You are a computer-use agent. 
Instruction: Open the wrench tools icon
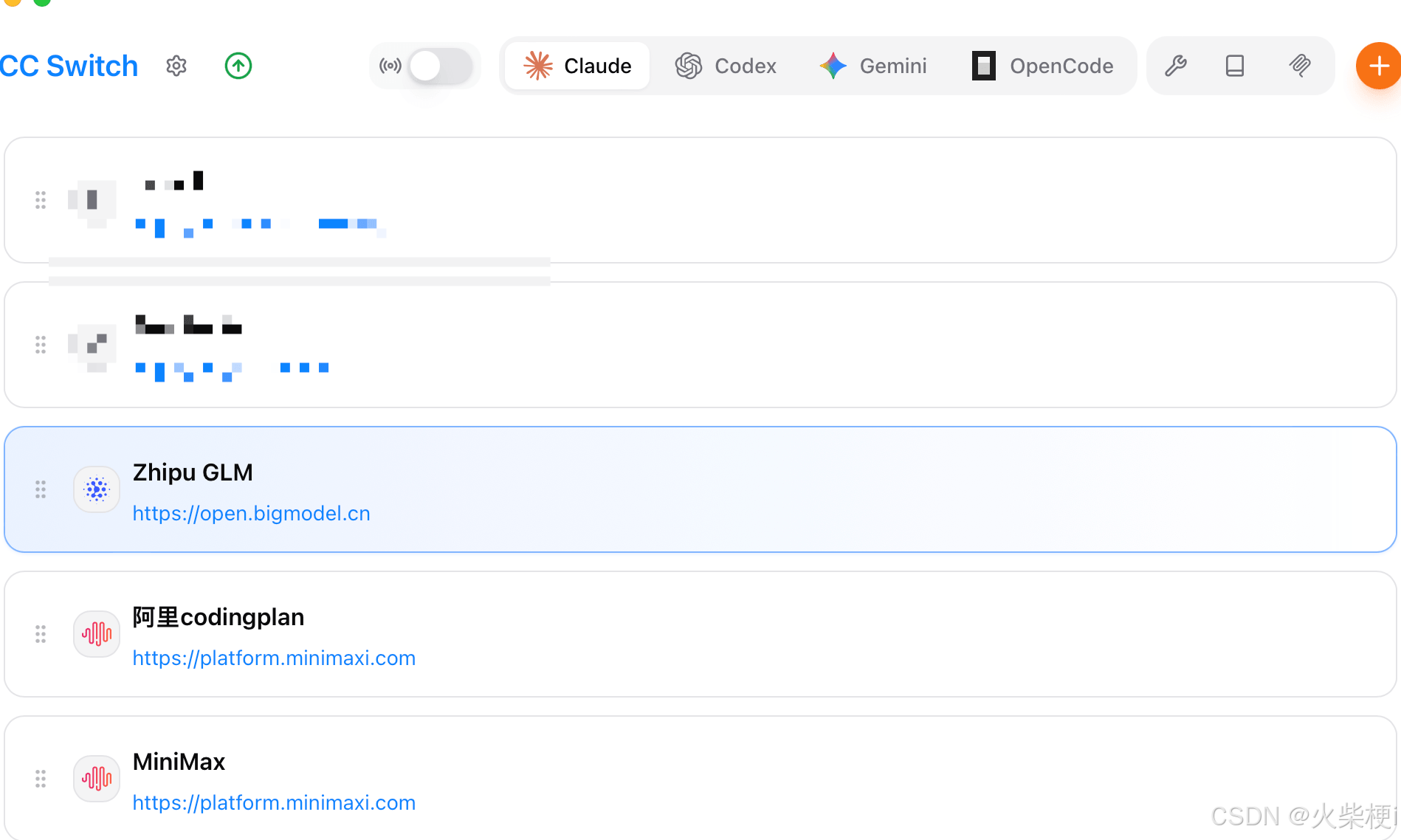point(1176,66)
